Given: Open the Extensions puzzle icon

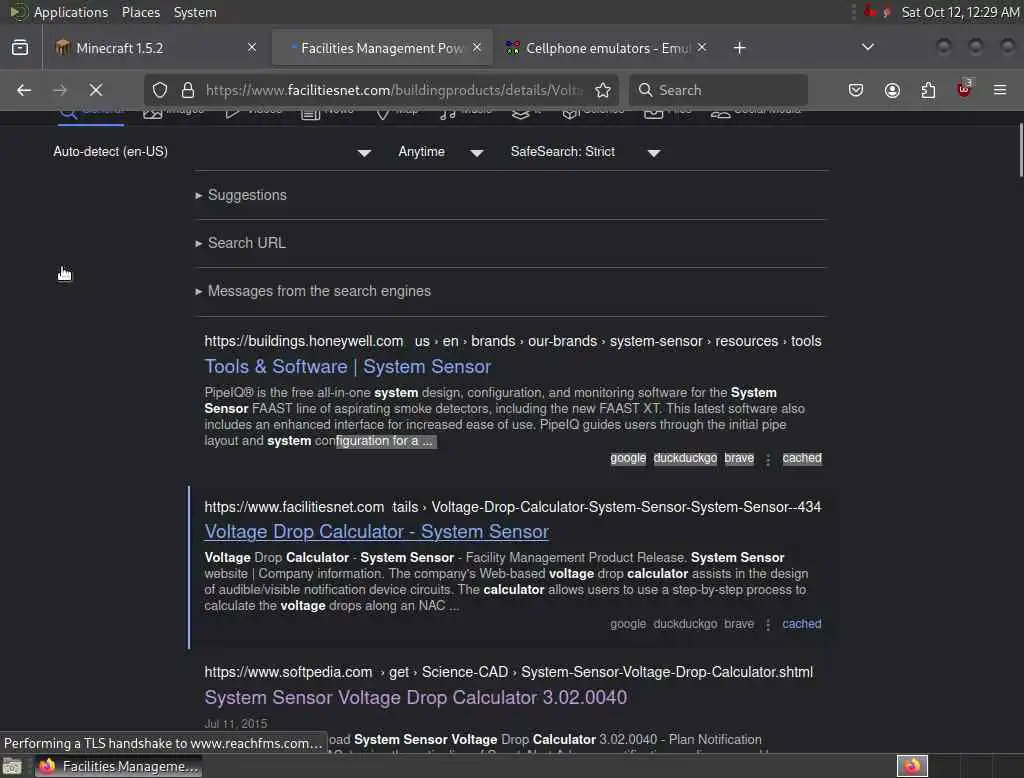Looking at the screenshot, I should click(928, 90).
